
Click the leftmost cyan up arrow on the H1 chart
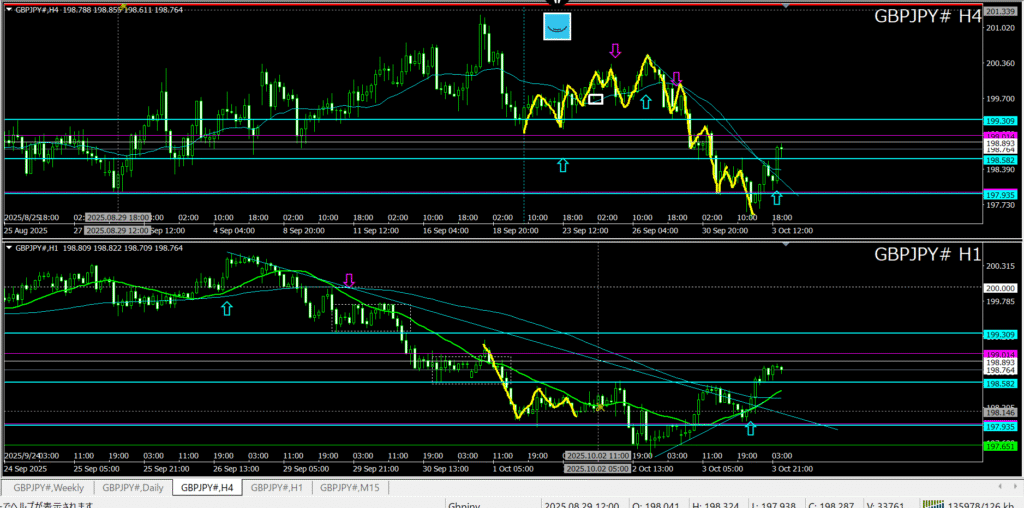point(227,309)
